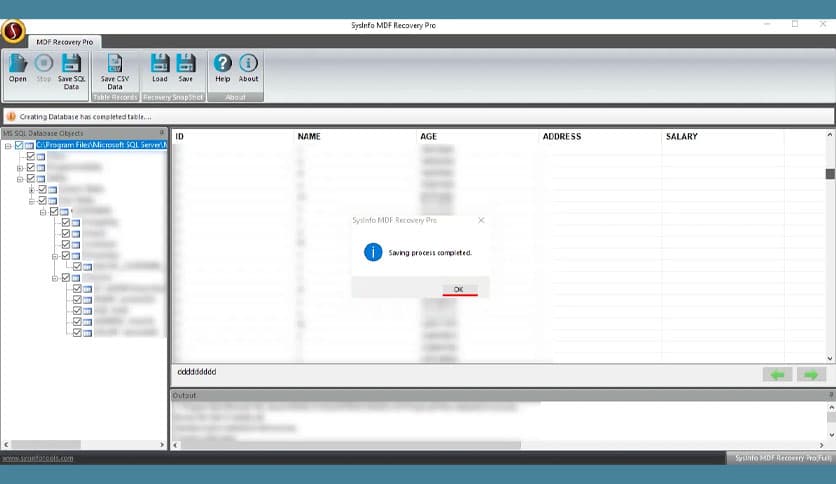Click the tree panel scroll-right arrow
This screenshot has height=484, width=836.
[x=162, y=444]
